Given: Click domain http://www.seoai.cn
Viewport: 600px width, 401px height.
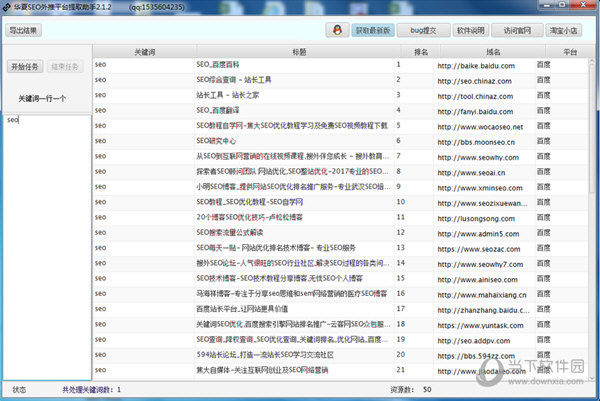Looking at the screenshot, I should tap(471, 173).
